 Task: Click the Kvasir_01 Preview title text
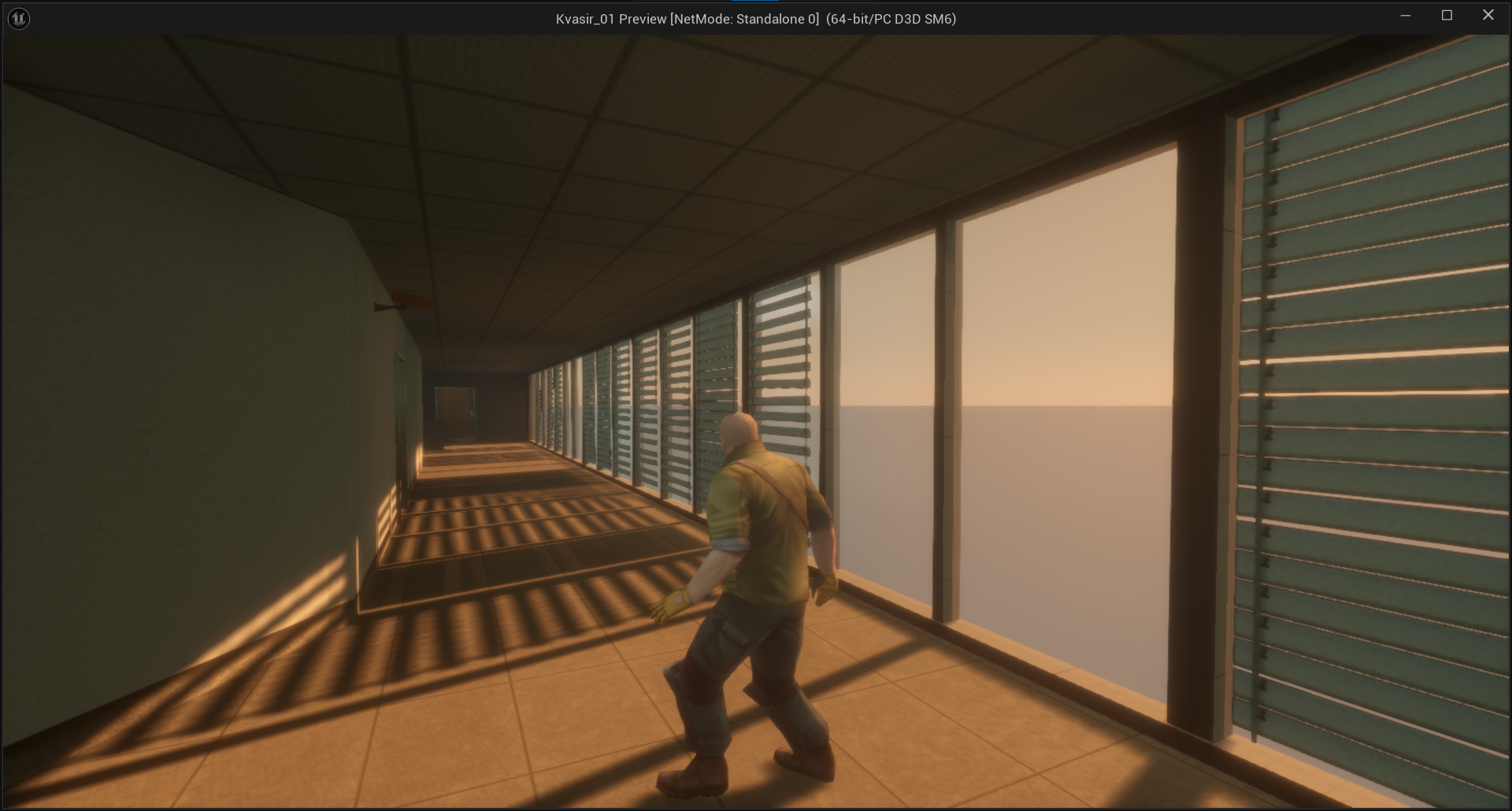[756, 19]
